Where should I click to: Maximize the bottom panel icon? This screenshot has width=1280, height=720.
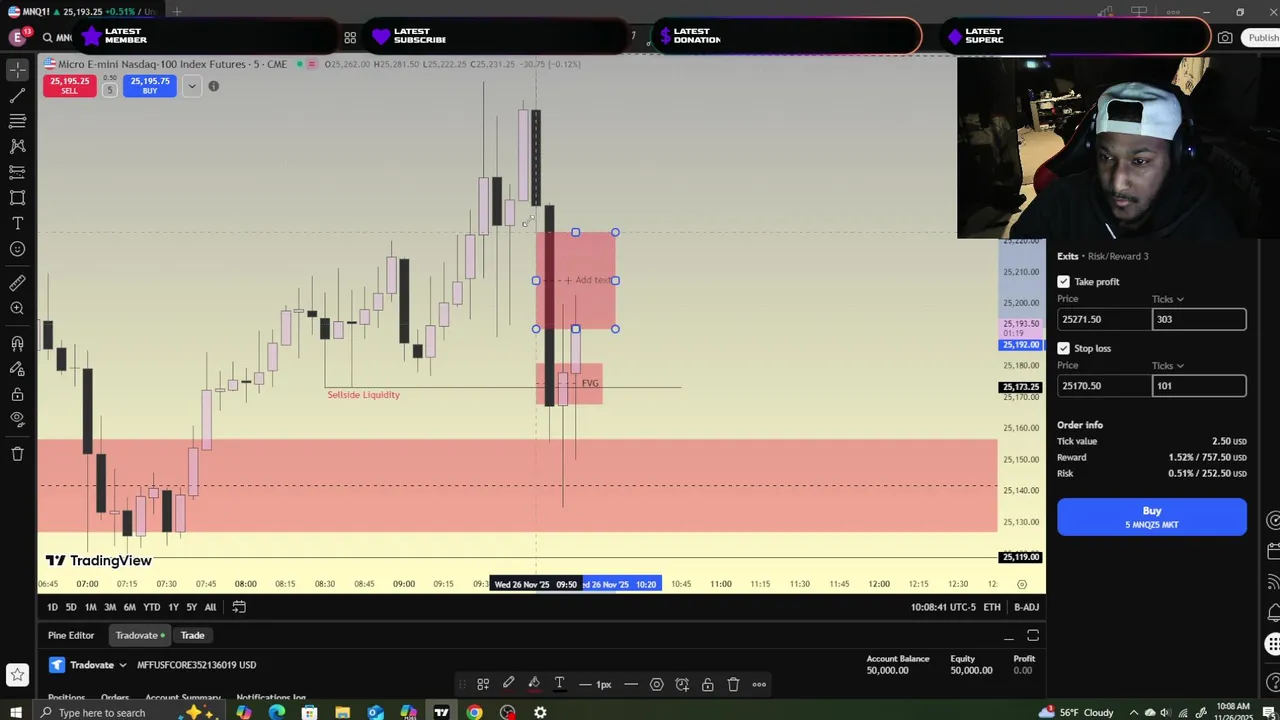(x=1033, y=636)
